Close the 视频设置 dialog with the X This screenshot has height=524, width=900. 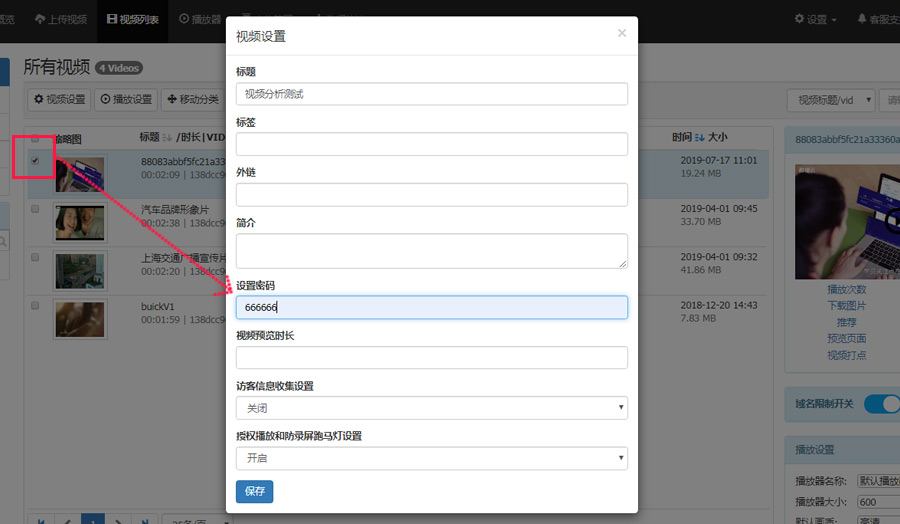(621, 33)
